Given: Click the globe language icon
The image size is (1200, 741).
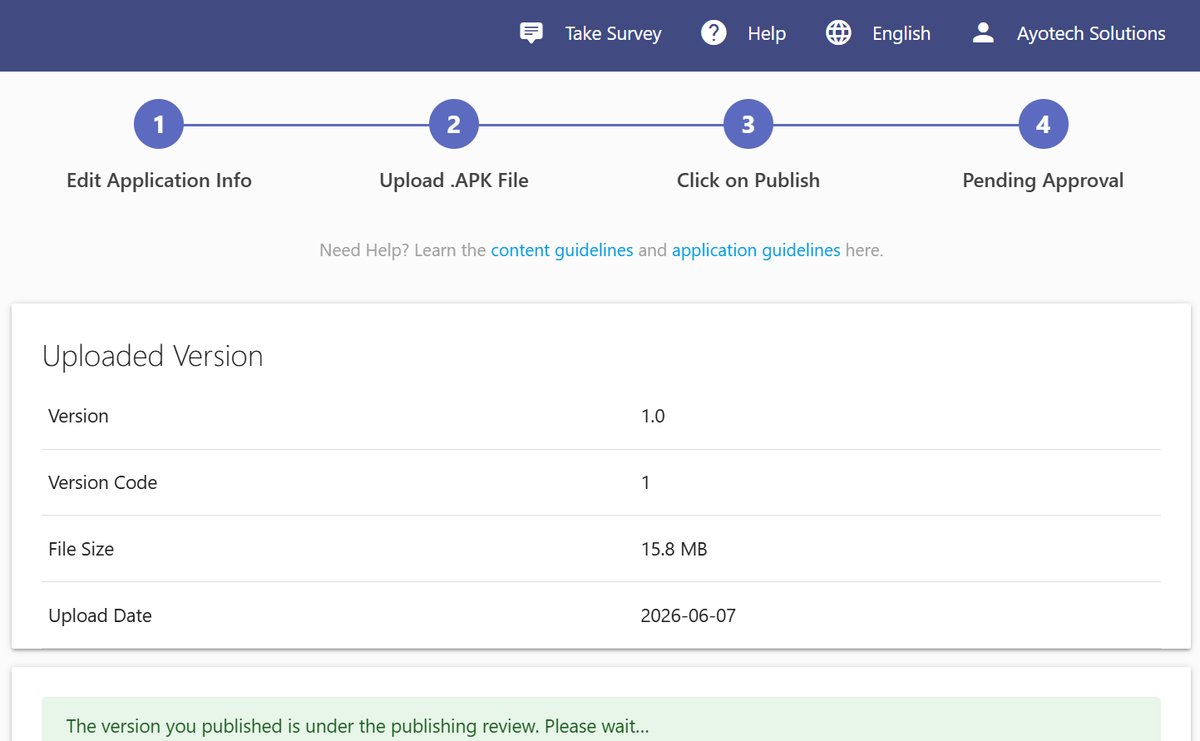Looking at the screenshot, I should pos(838,33).
